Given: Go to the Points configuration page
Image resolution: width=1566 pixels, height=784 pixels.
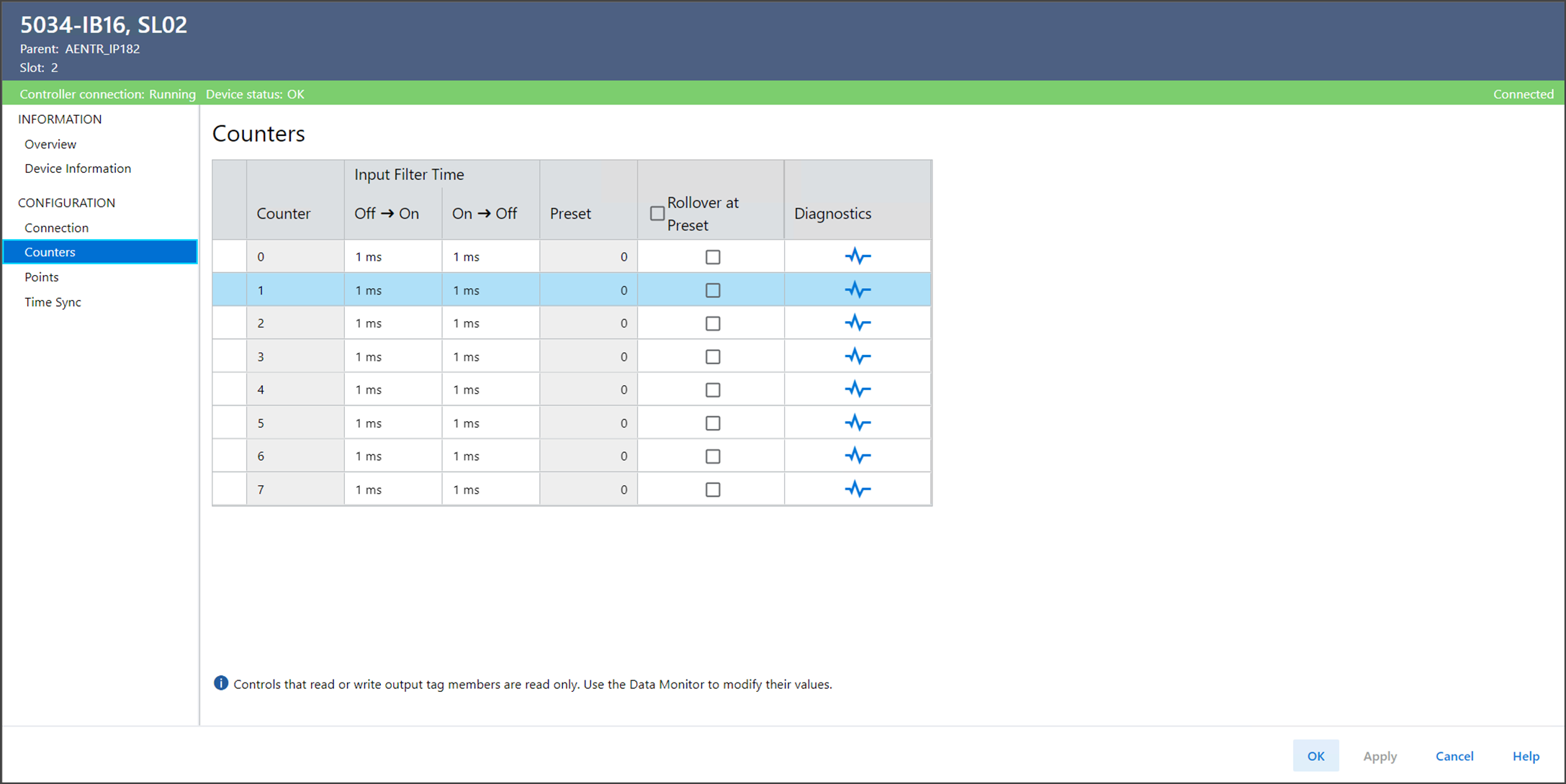Looking at the screenshot, I should click(x=42, y=277).
